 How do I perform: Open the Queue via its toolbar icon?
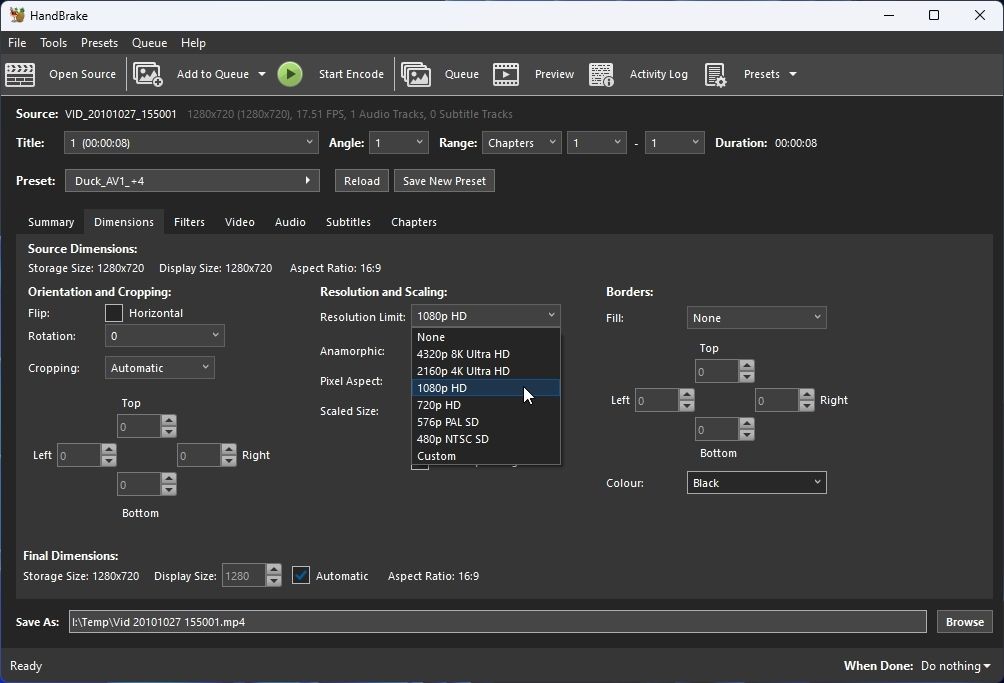416,74
